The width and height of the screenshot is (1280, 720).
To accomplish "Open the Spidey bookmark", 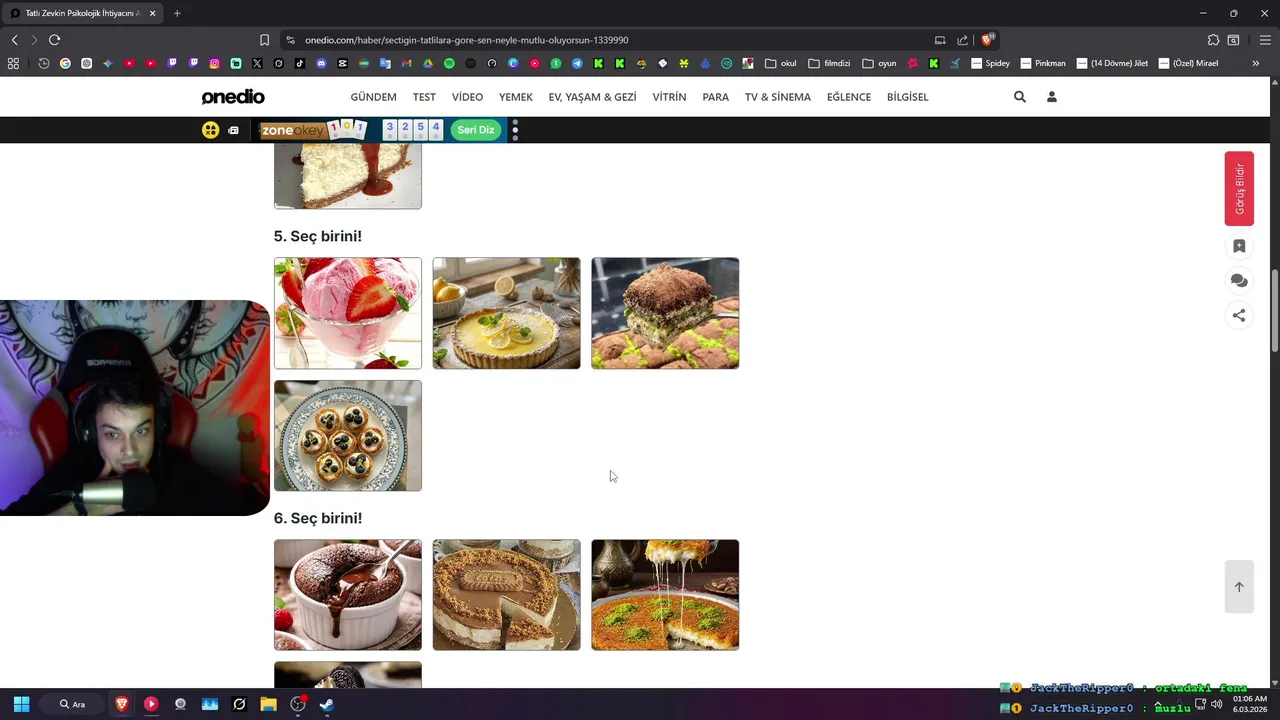I will (x=990, y=63).
